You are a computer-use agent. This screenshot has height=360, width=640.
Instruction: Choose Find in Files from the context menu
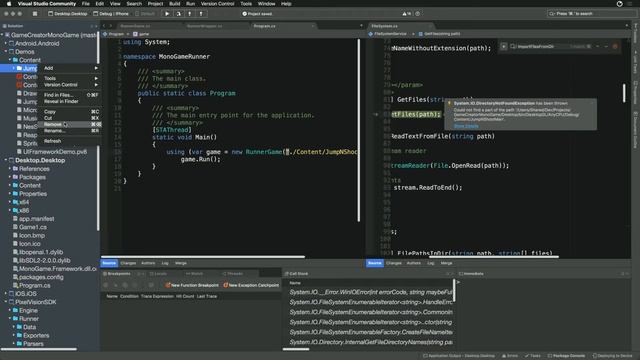click(70, 95)
